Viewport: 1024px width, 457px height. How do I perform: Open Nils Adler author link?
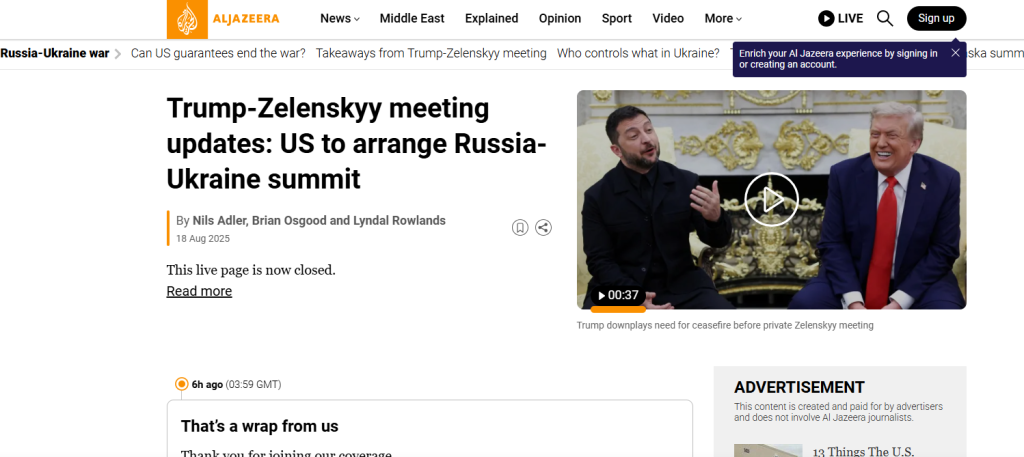(218, 221)
